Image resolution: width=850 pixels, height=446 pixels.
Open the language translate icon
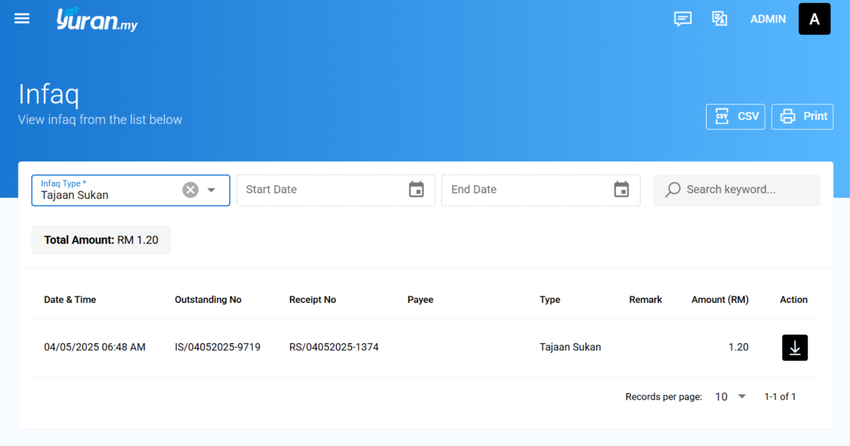click(x=719, y=19)
